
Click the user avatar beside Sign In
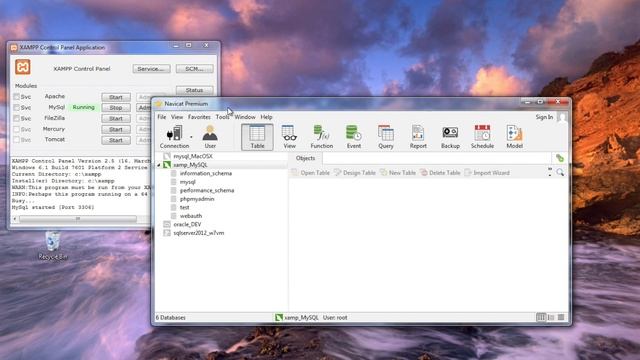pos(562,118)
